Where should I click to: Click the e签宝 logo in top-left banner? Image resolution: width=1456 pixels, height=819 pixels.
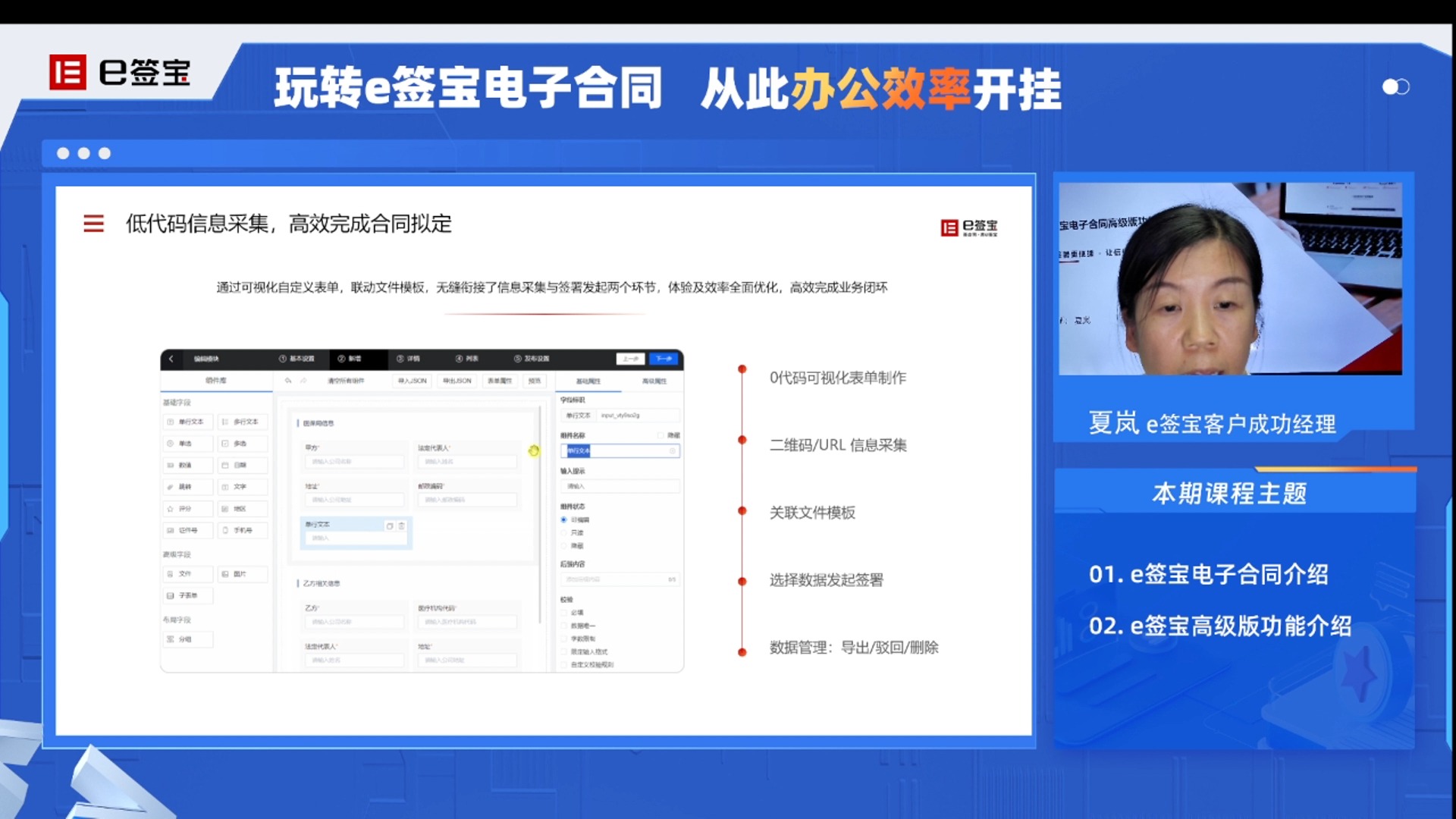pos(120,73)
